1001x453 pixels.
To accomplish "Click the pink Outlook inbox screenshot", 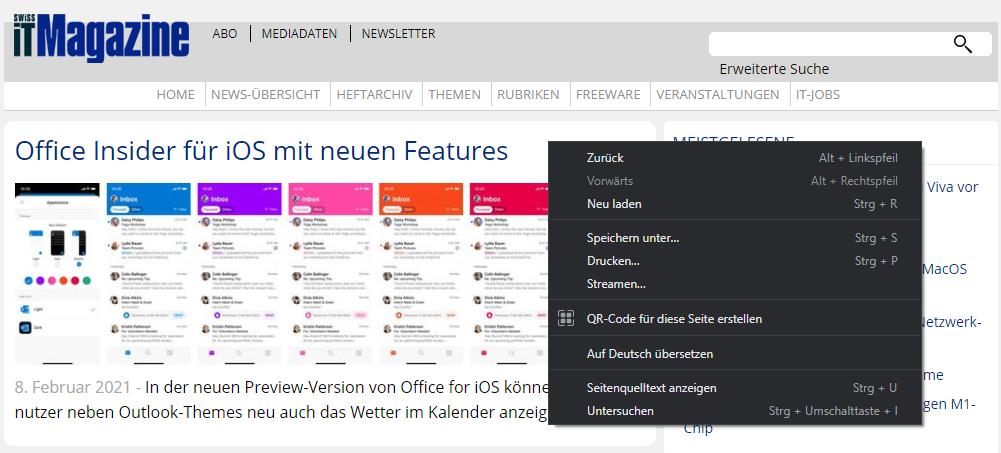I will [x=331, y=274].
